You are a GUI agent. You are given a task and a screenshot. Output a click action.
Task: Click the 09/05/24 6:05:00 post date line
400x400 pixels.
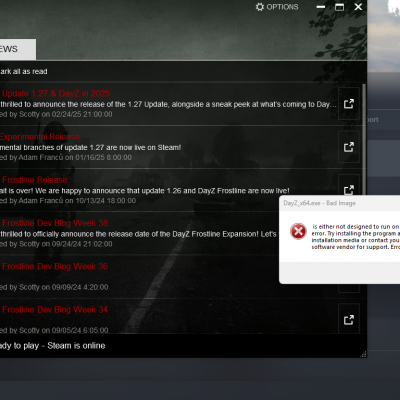point(54,330)
